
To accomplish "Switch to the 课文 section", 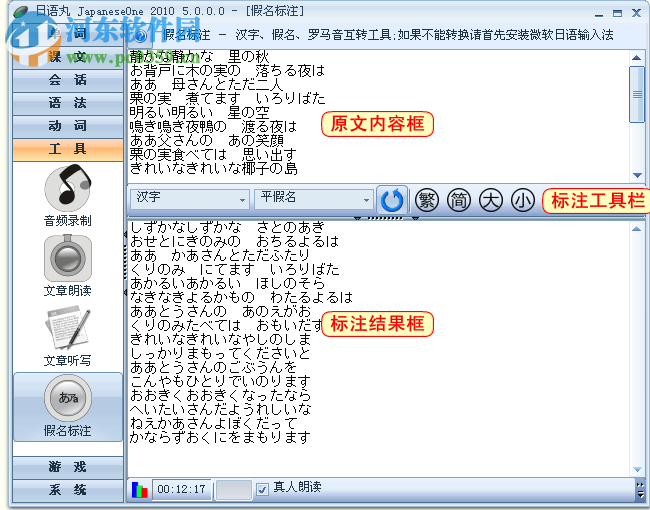I will [x=68, y=56].
